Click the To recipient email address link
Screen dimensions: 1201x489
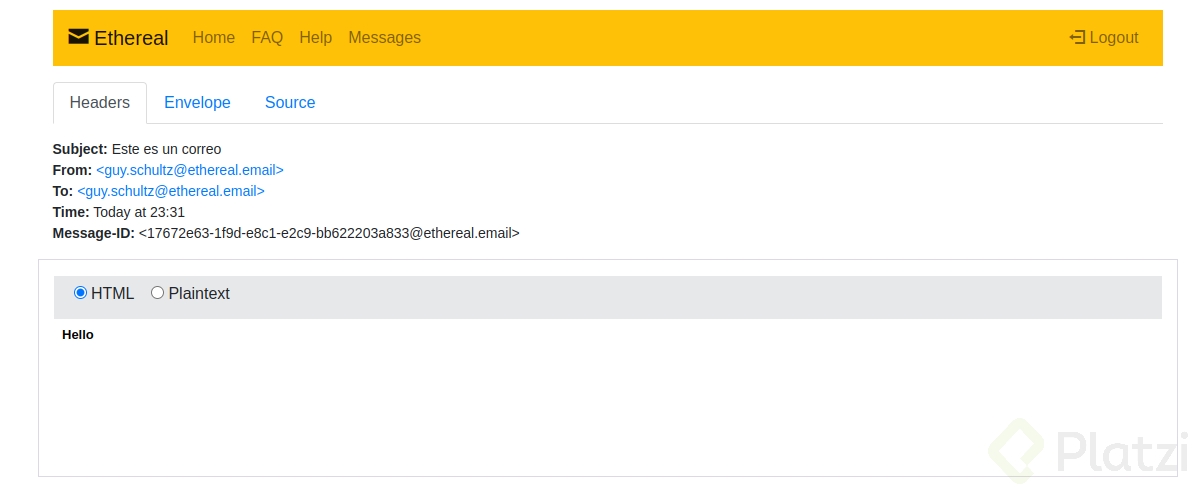[x=171, y=191]
